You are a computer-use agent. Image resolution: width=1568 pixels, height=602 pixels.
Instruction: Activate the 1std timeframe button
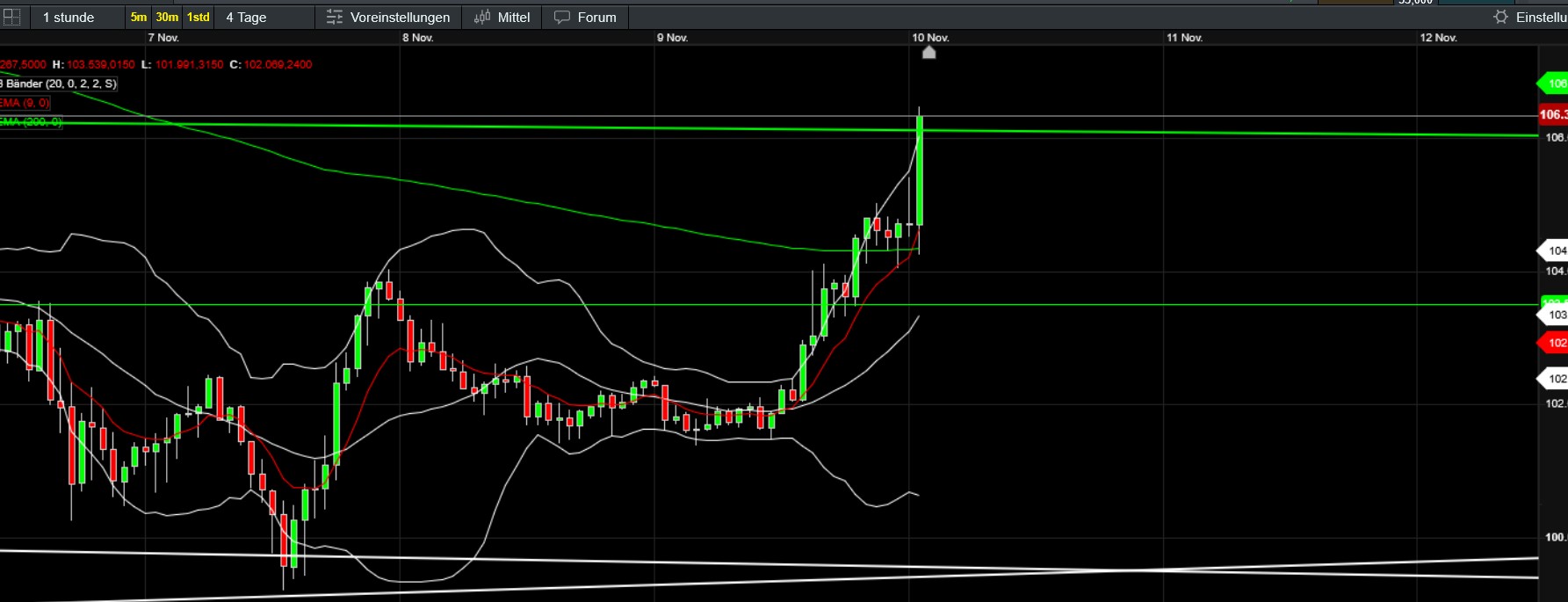pos(199,17)
